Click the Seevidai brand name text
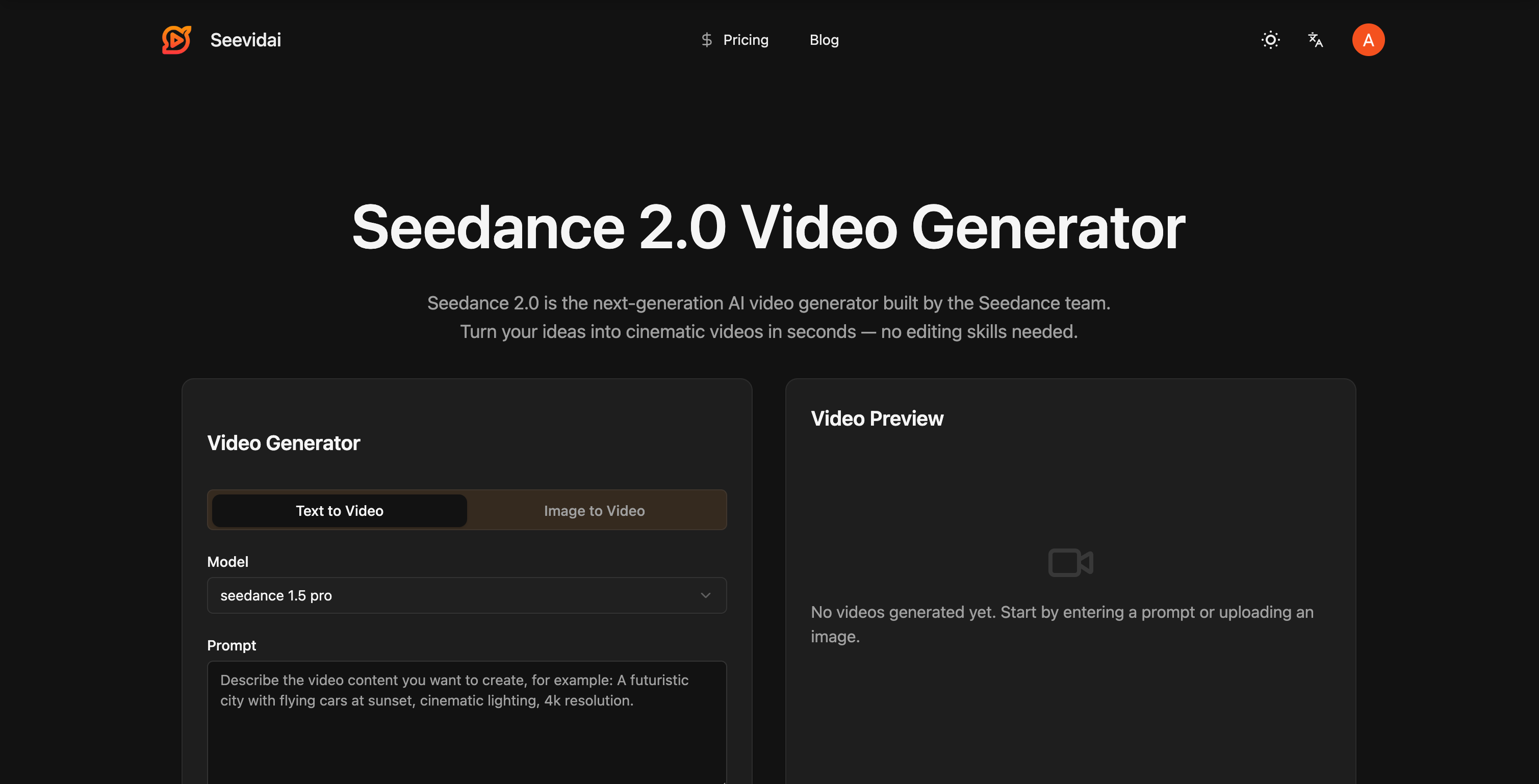1539x784 pixels. pos(246,40)
